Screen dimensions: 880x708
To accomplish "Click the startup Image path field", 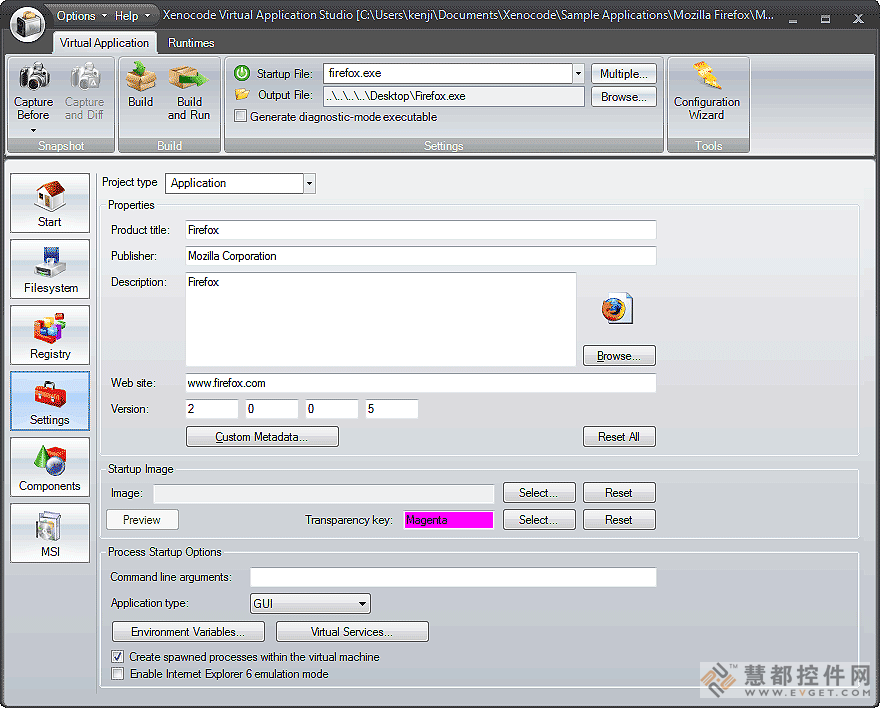I will 324,493.
